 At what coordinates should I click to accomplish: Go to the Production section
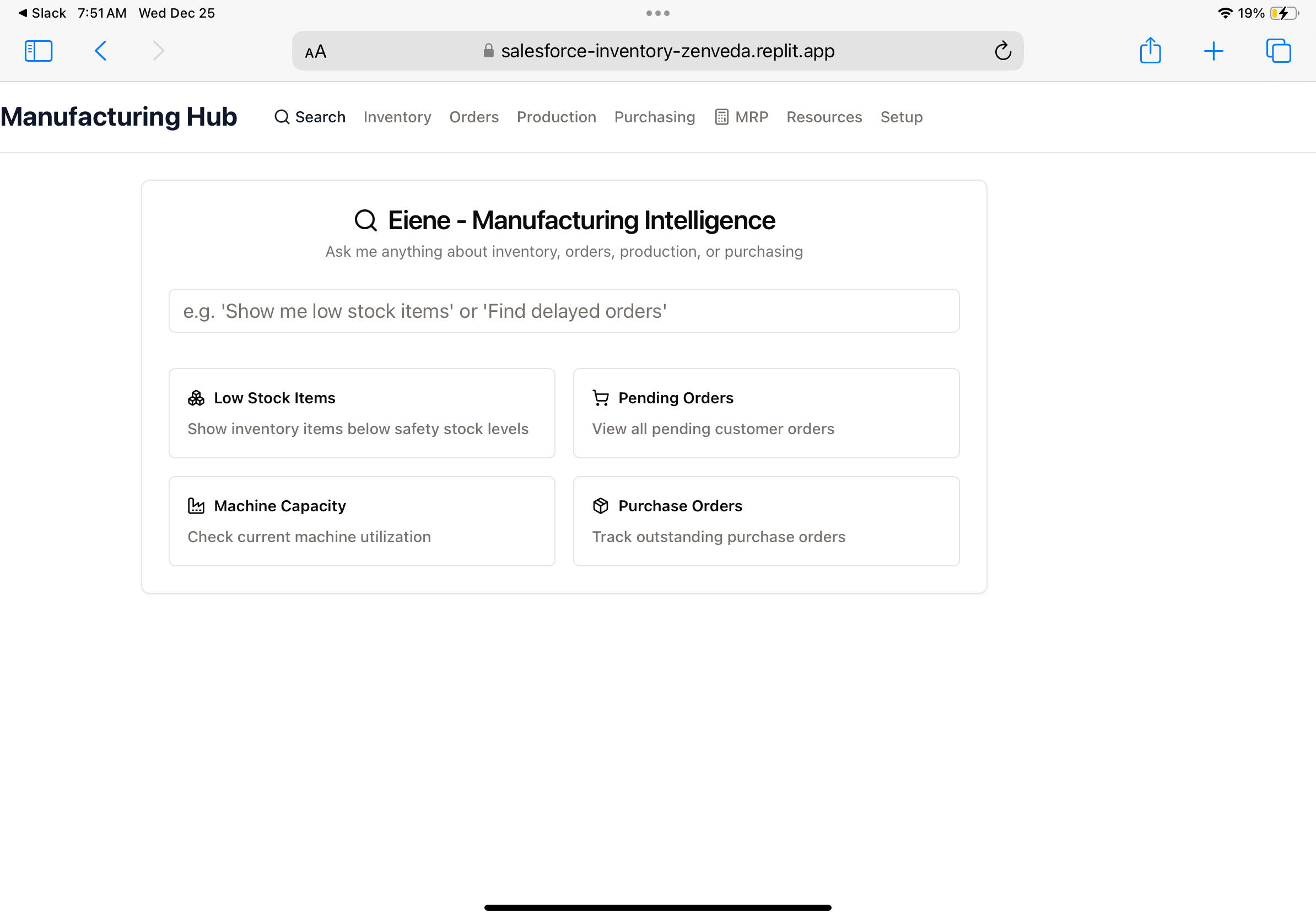click(556, 117)
